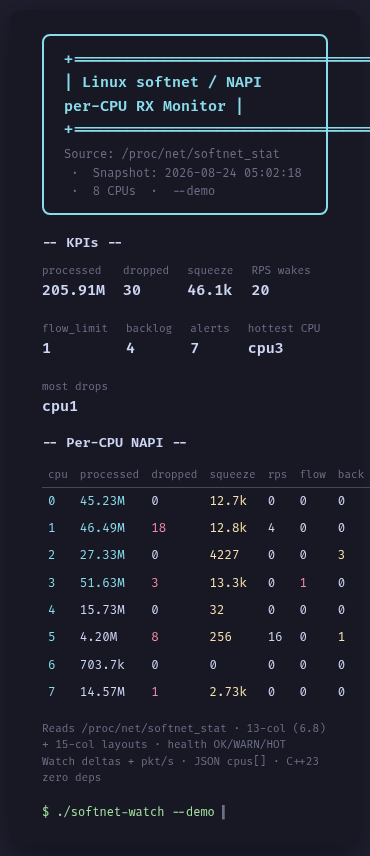The width and height of the screenshot is (370, 856).
Task: Click the alerts KPI value 7
Action: (x=195, y=348)
